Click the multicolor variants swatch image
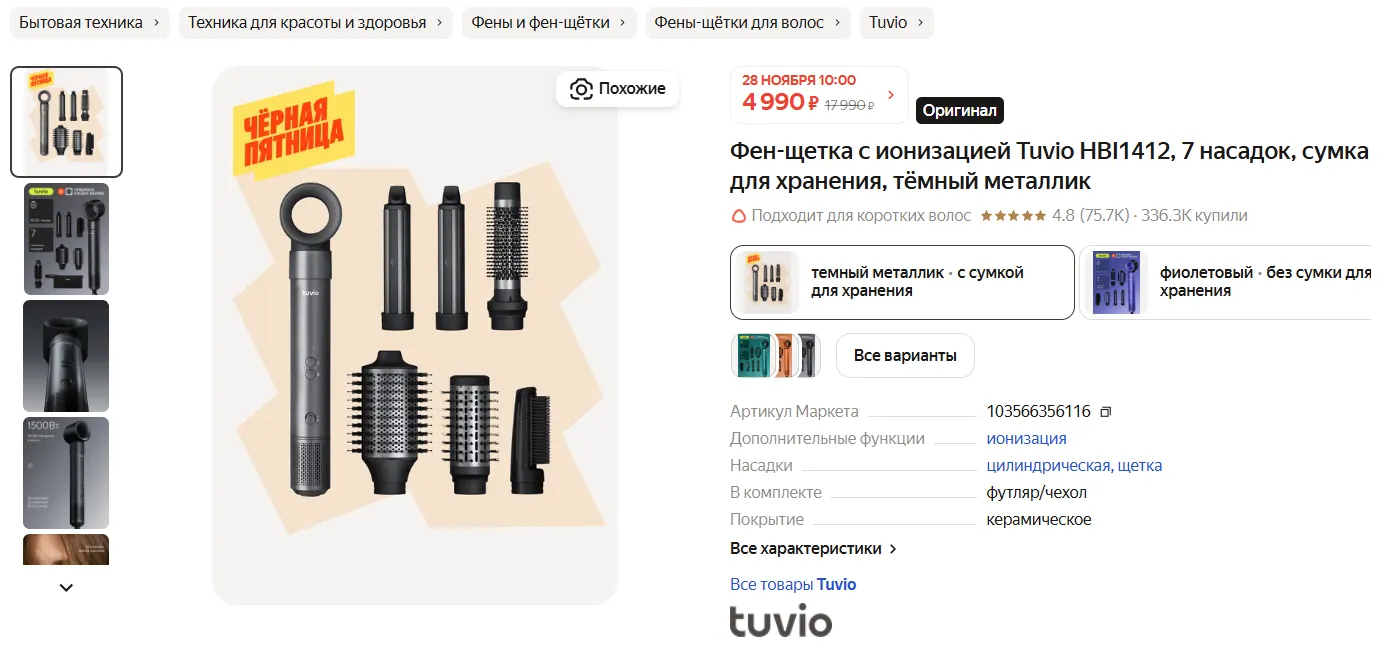The height and width of the screenshot is (652, 1391). pyautogui.click(x=776, y=356)
